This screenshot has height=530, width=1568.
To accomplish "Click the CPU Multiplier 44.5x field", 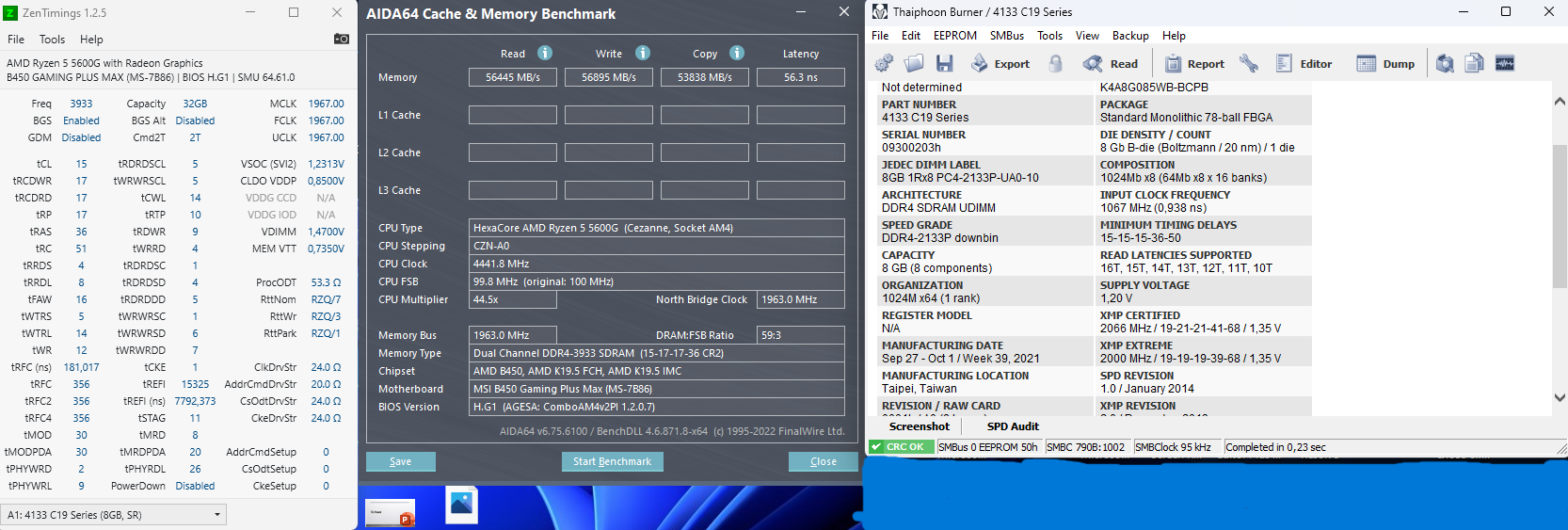I will click(513, 299).
